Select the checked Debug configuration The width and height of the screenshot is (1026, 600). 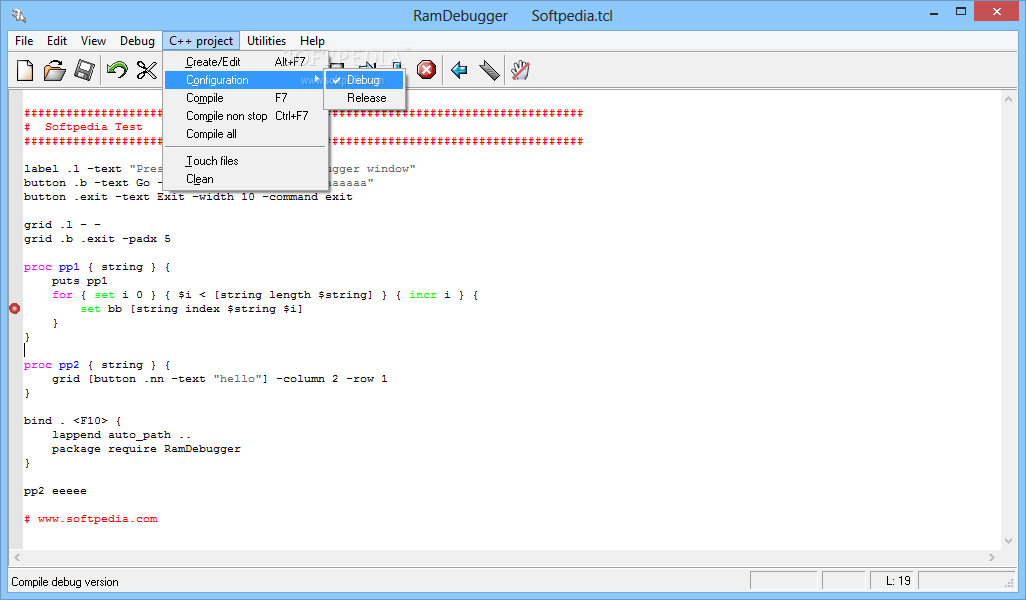pos(364,80)
